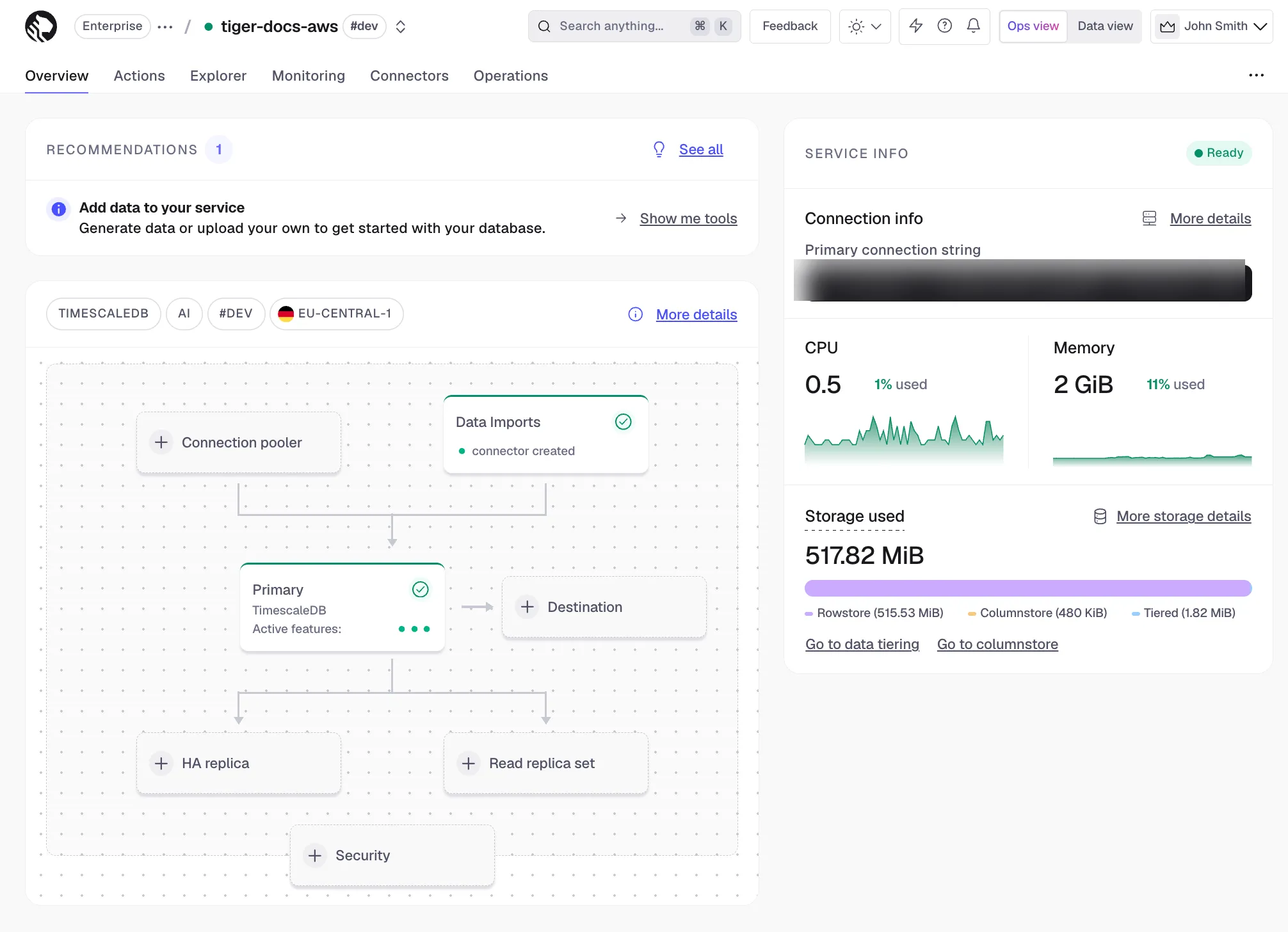Click the #dev tag beside service name

[364, 26]
